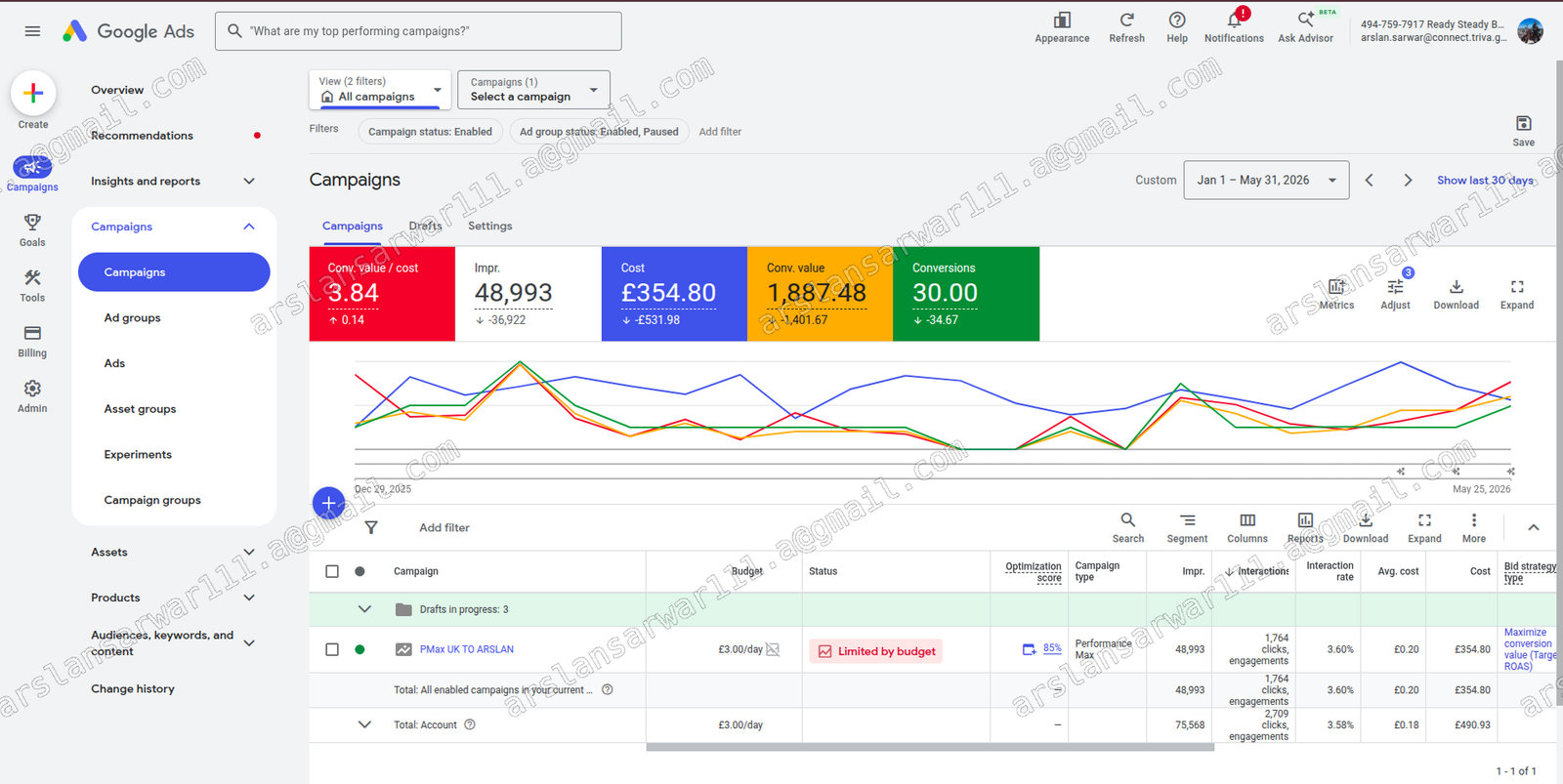This screenshot has width=1563, height=784.
Task: Switch to the Settings tab
Action: pyautogui.click(x=489, y=226)
